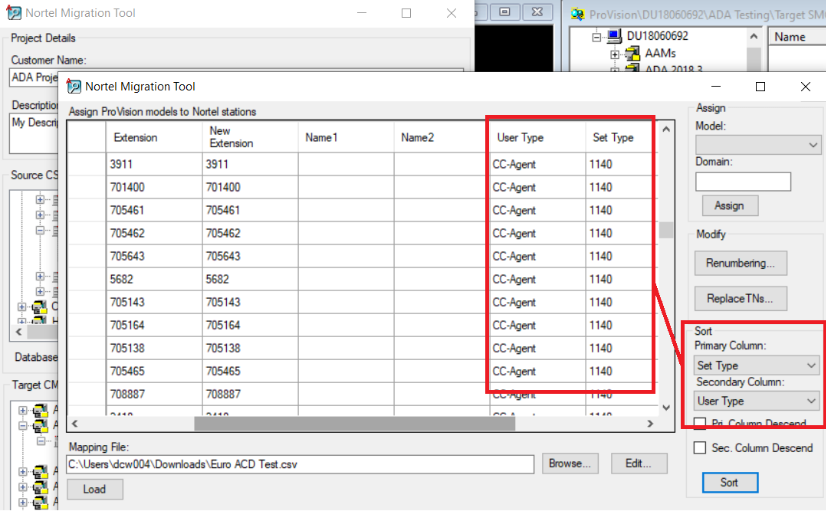826x511 pixels.
Task: Click background Nortel Migration Tool window icon
Action: [14, 13]
